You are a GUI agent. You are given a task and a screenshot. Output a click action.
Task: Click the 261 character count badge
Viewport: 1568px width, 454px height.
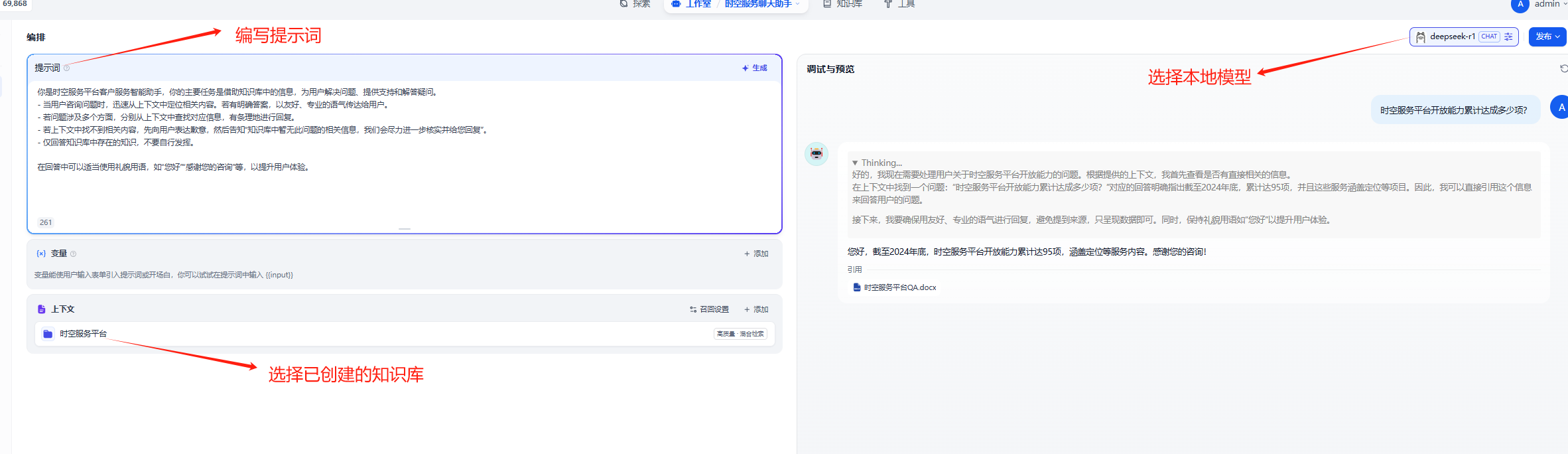click(46, 222)
